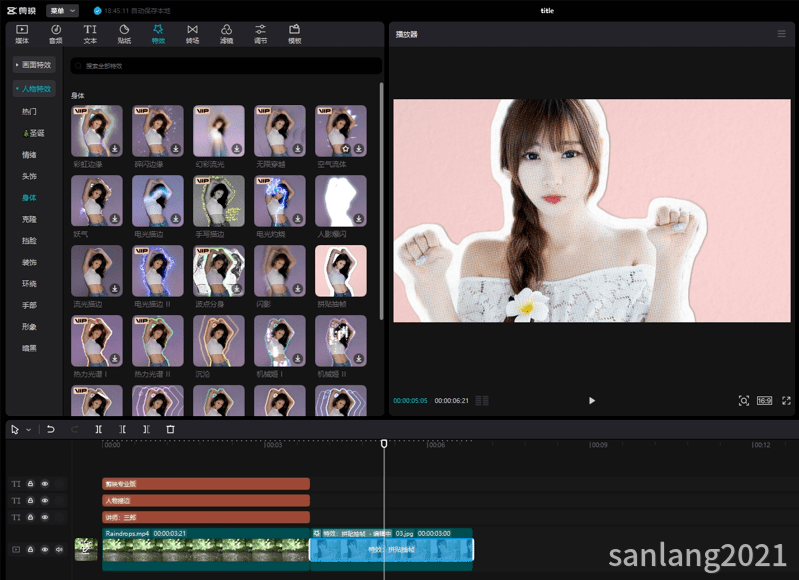Split the clip at the playhead
Image resolution: width=799 pixels, height=580 pixels.
[x=98, y=430]
